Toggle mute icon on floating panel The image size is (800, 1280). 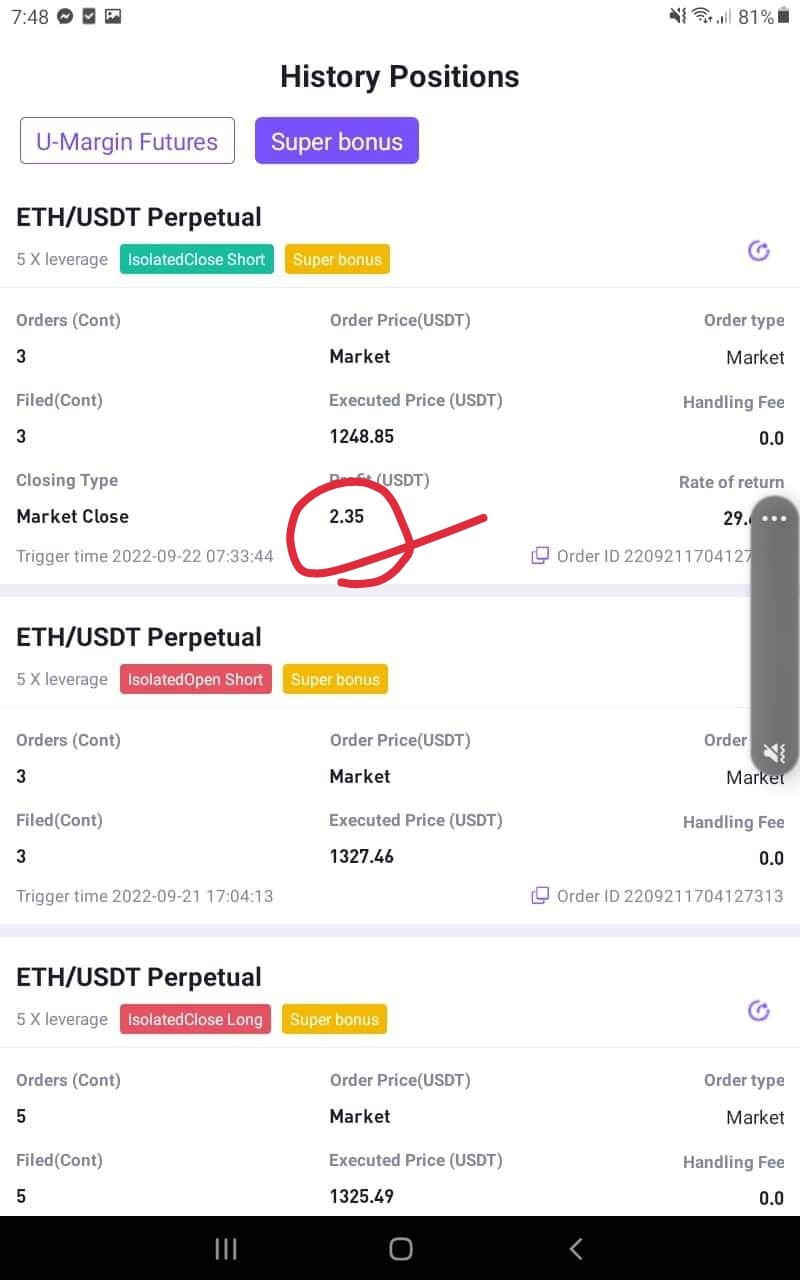coord(774,753)
